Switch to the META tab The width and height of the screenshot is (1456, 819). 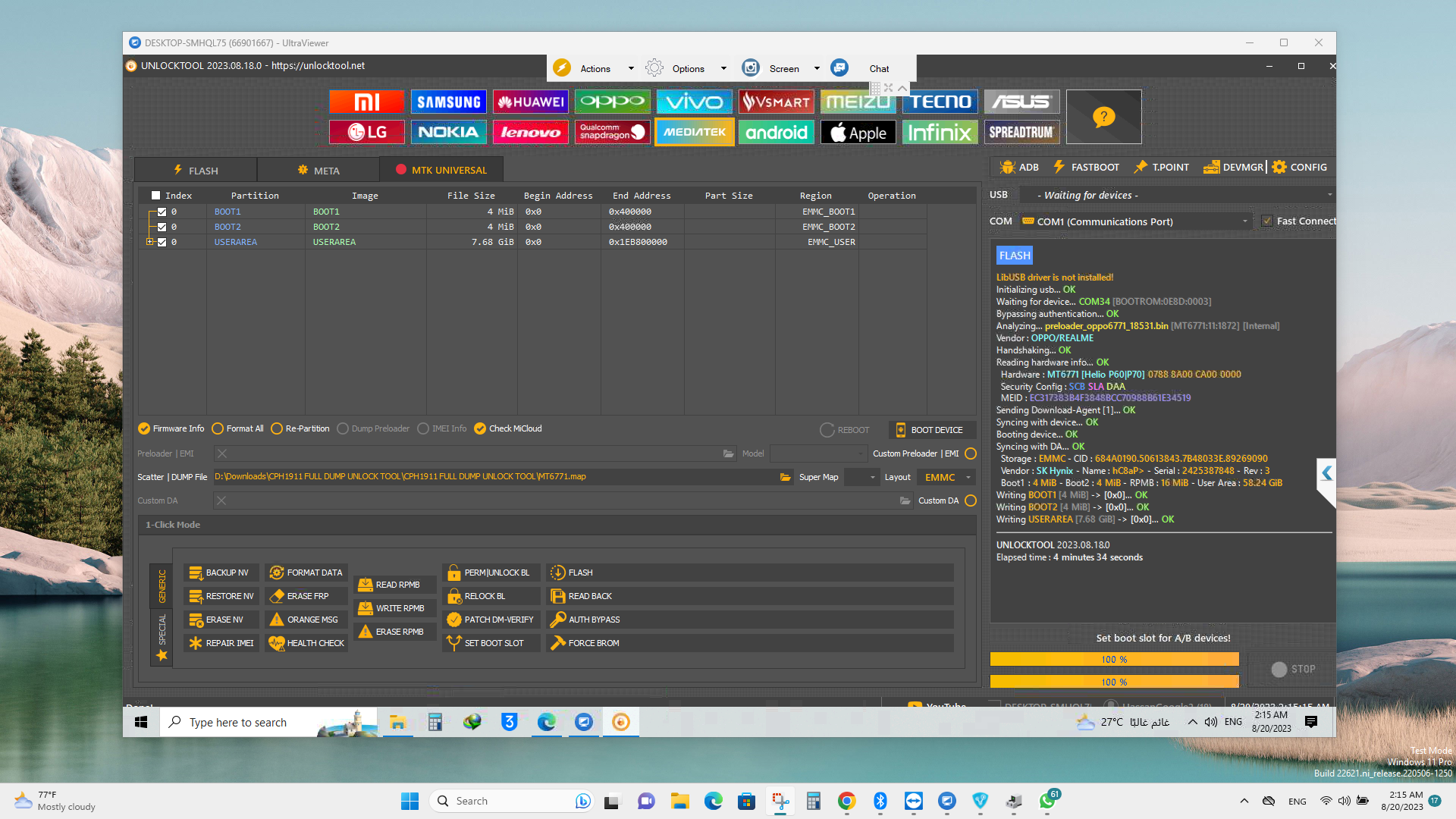pos(318,171)
